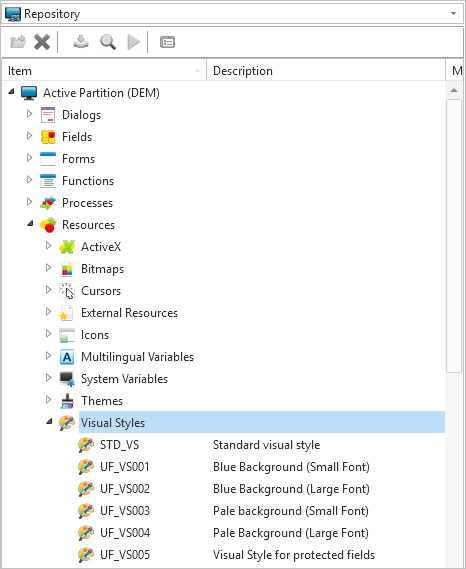Screen dimensions: 466x569
Task: Click the delete X toolbar icon
Action: coord(42,42)
